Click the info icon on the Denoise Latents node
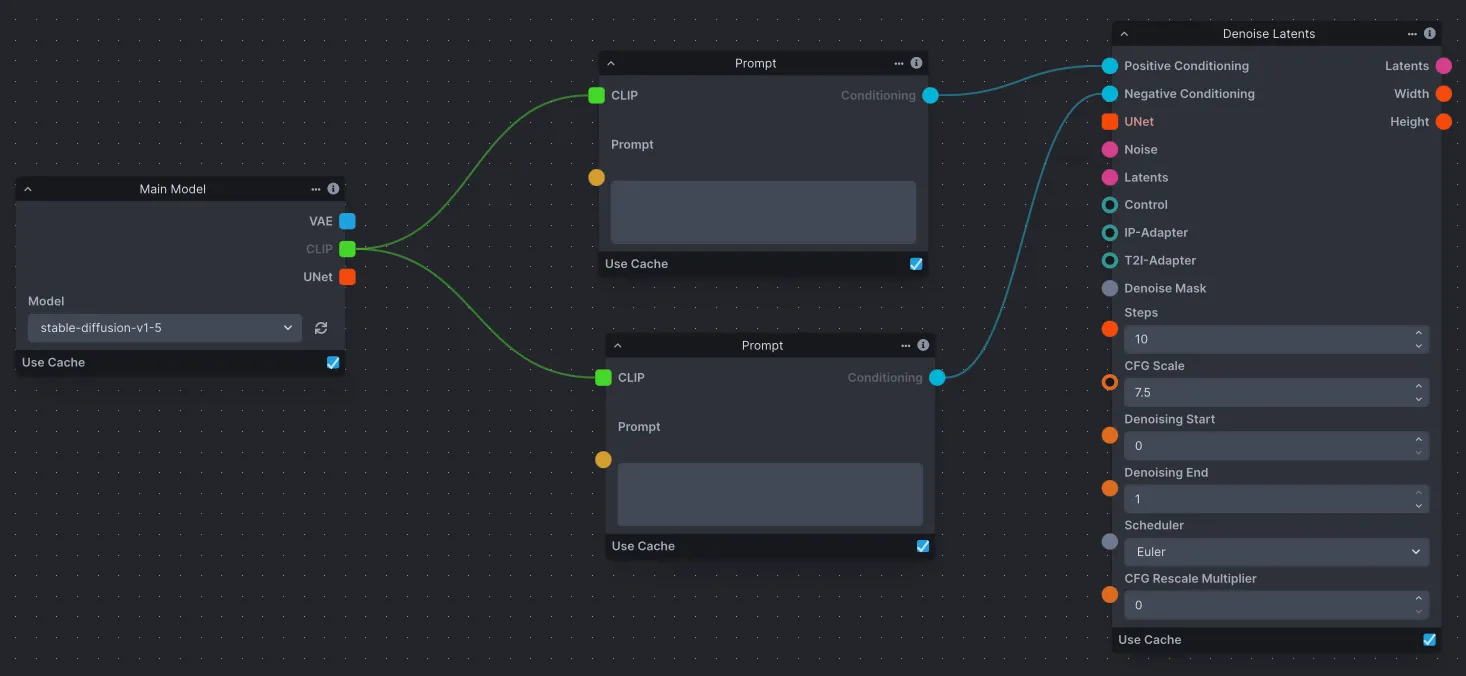This screenshot has width=1466, height=676. [1430, 33]
